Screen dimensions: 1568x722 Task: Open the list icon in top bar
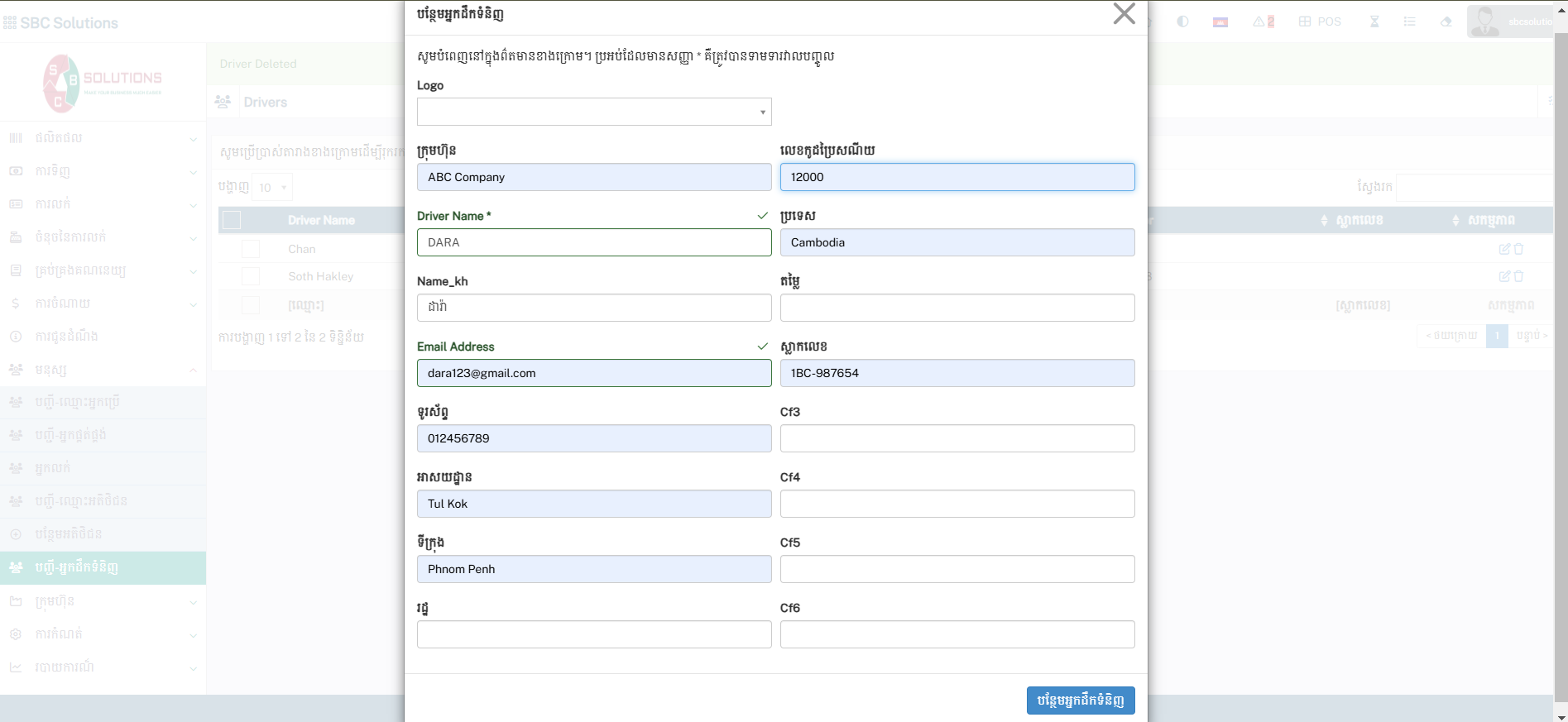click(x=1409, y=22)
